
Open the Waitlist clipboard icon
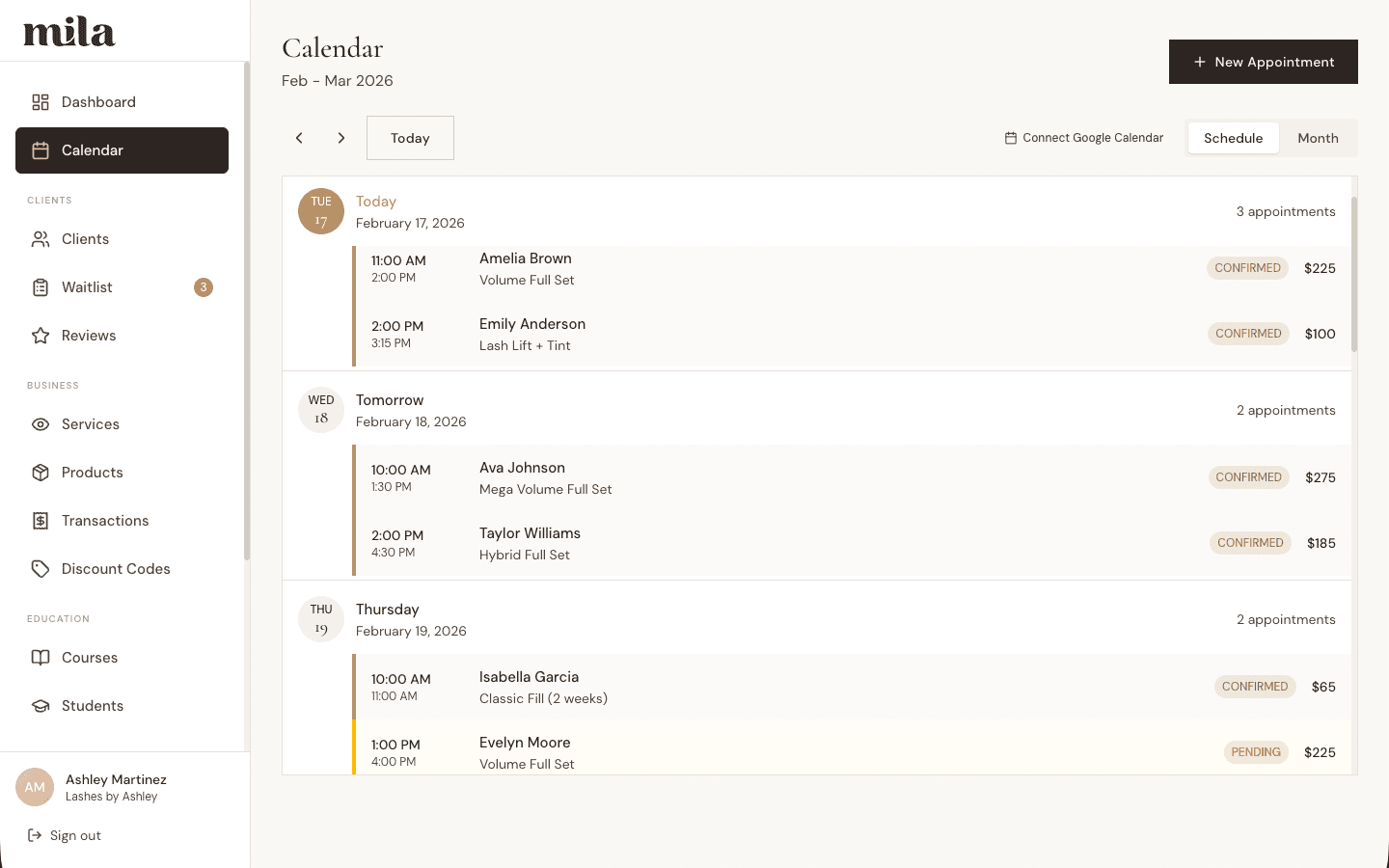tap(41, 287)
